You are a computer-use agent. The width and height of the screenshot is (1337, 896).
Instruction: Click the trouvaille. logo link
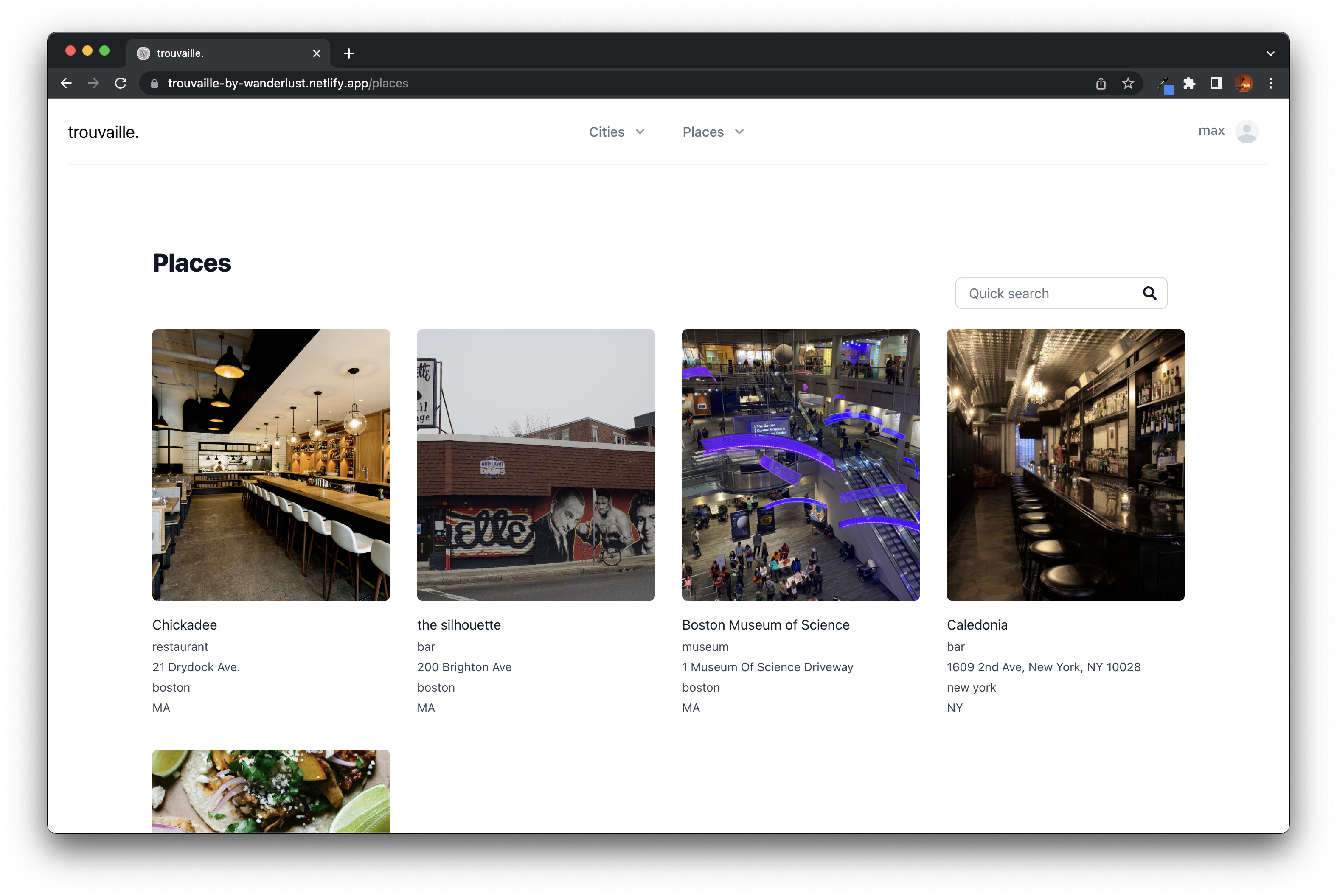[104, 132]
